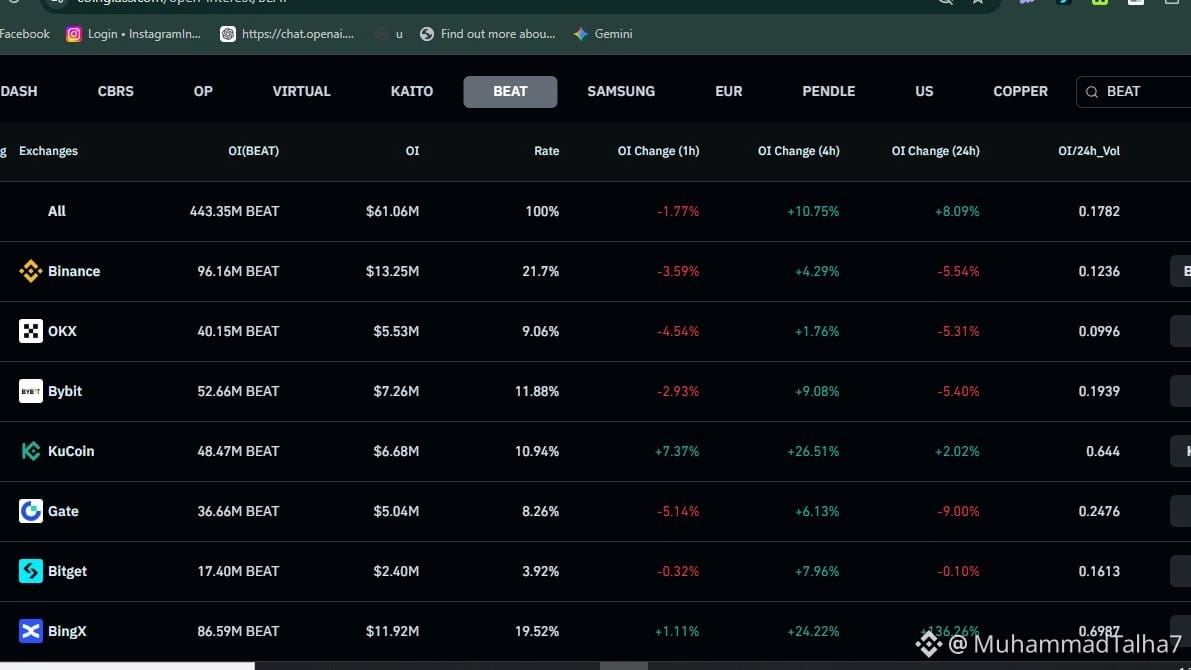1191x670 pixels.
Task: Click the OKX exchange name
Action: pyautogui.click(x=62, y=331)
